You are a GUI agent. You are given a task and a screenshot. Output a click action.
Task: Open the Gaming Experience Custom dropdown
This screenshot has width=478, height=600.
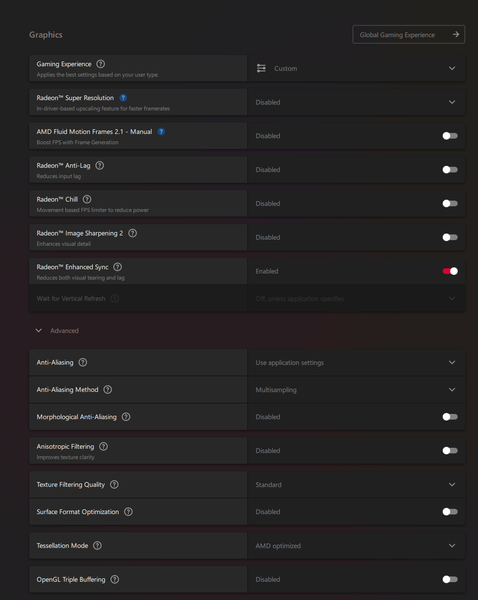point(356,68)
